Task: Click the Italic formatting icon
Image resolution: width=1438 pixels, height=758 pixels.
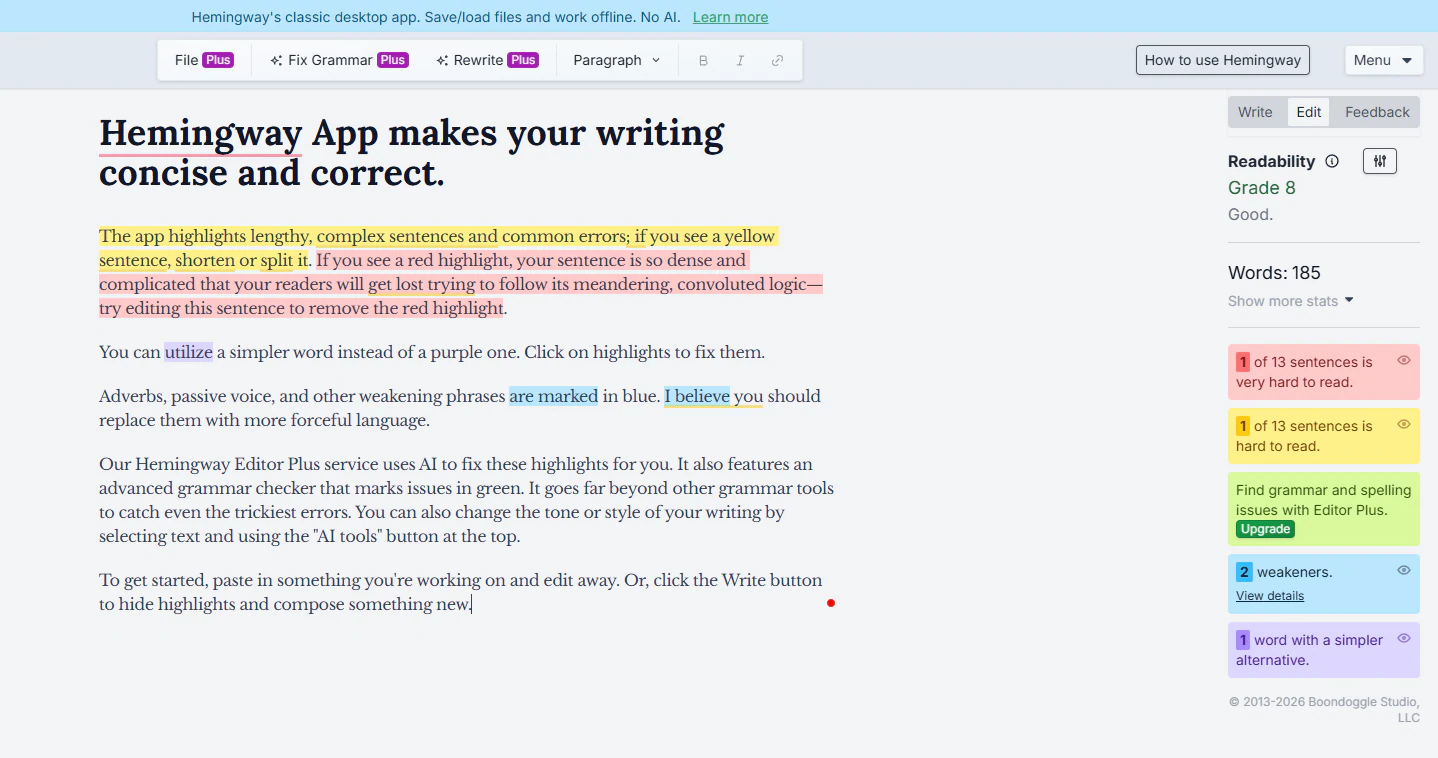Action: pos(740,60)
